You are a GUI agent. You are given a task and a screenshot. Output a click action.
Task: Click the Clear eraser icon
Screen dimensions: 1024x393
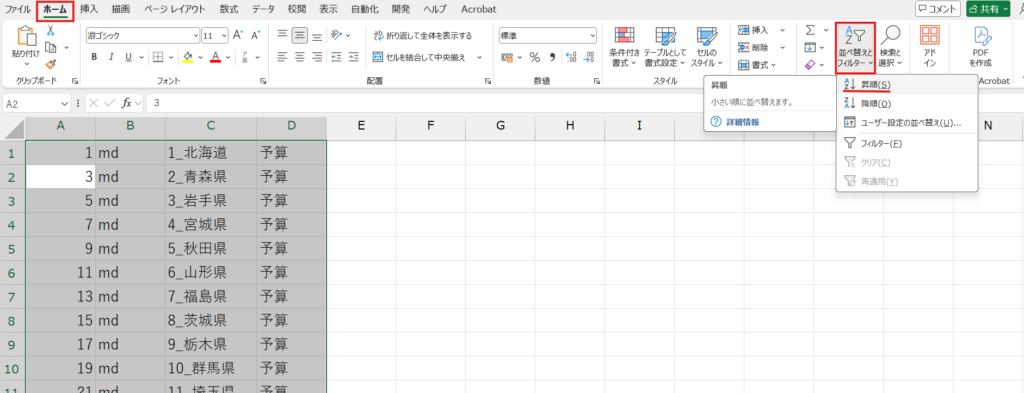coord(810,65)
